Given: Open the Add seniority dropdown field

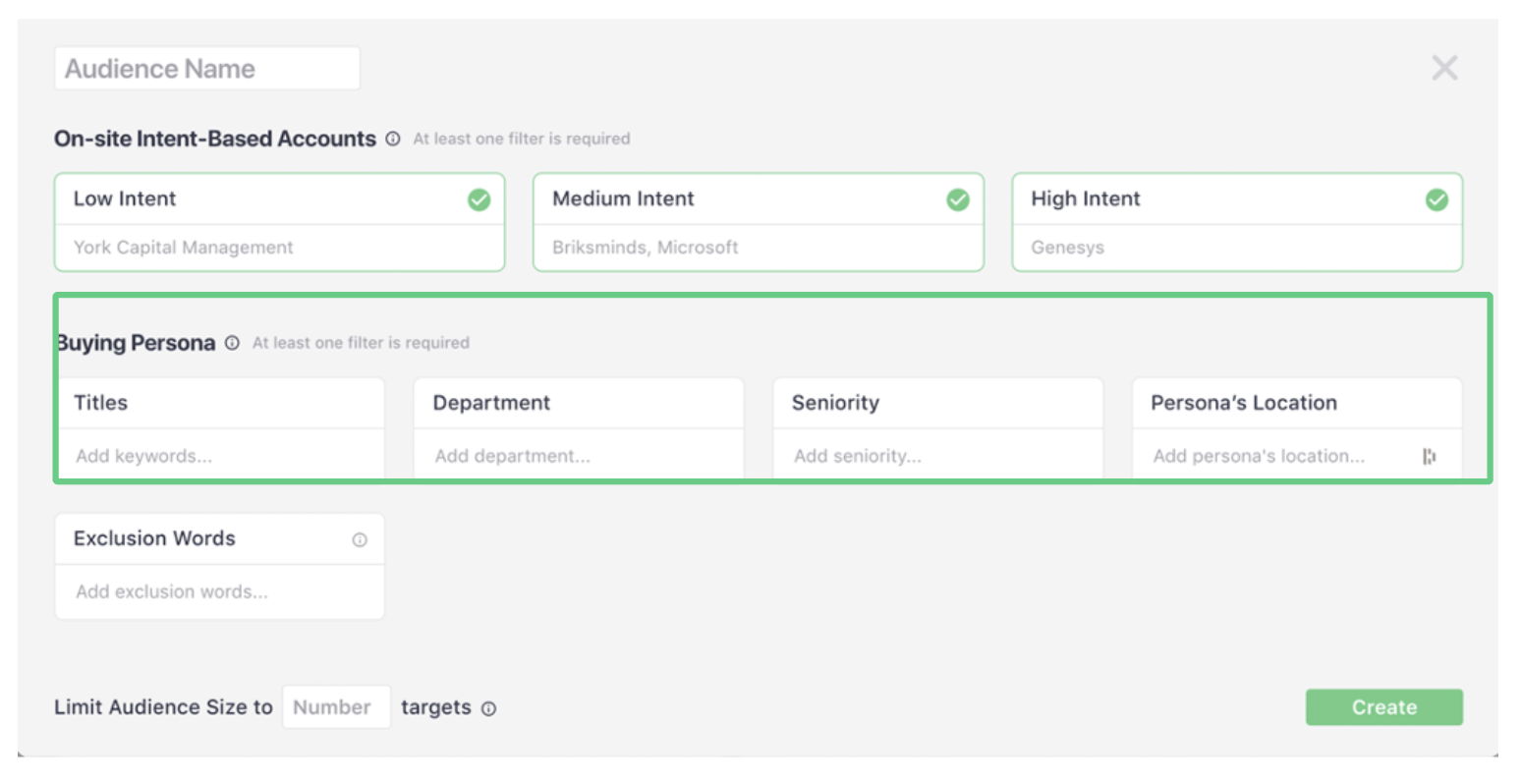Looking at the screenshot, I should click(x=936, y=456).
